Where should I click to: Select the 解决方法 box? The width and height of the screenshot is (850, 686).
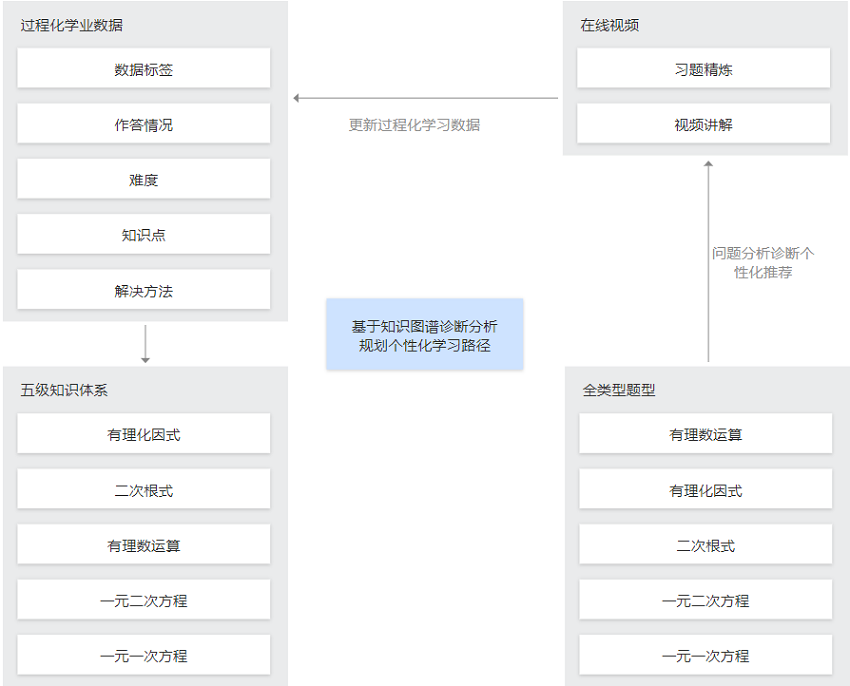click(x=144, y=290)
